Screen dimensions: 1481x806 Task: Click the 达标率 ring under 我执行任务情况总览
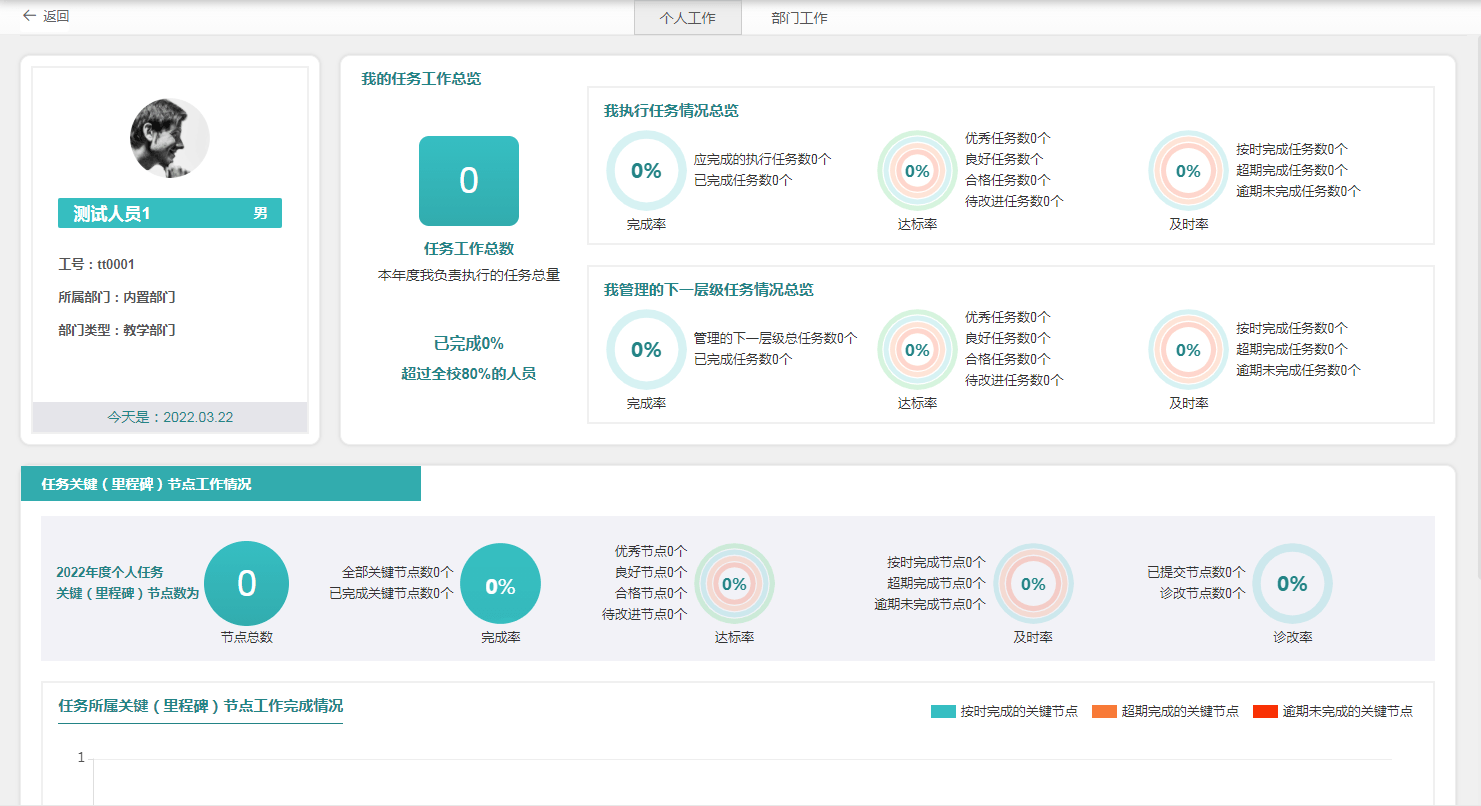pyautogui.click(x=917, y=171)
